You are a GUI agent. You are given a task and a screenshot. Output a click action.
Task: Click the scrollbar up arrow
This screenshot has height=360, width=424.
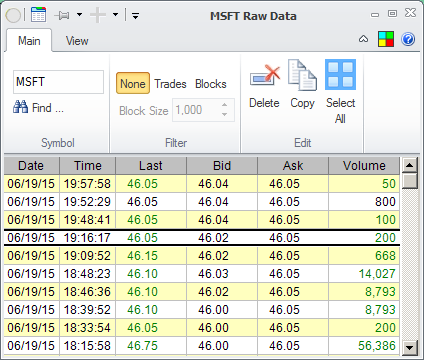click(409, 164)
